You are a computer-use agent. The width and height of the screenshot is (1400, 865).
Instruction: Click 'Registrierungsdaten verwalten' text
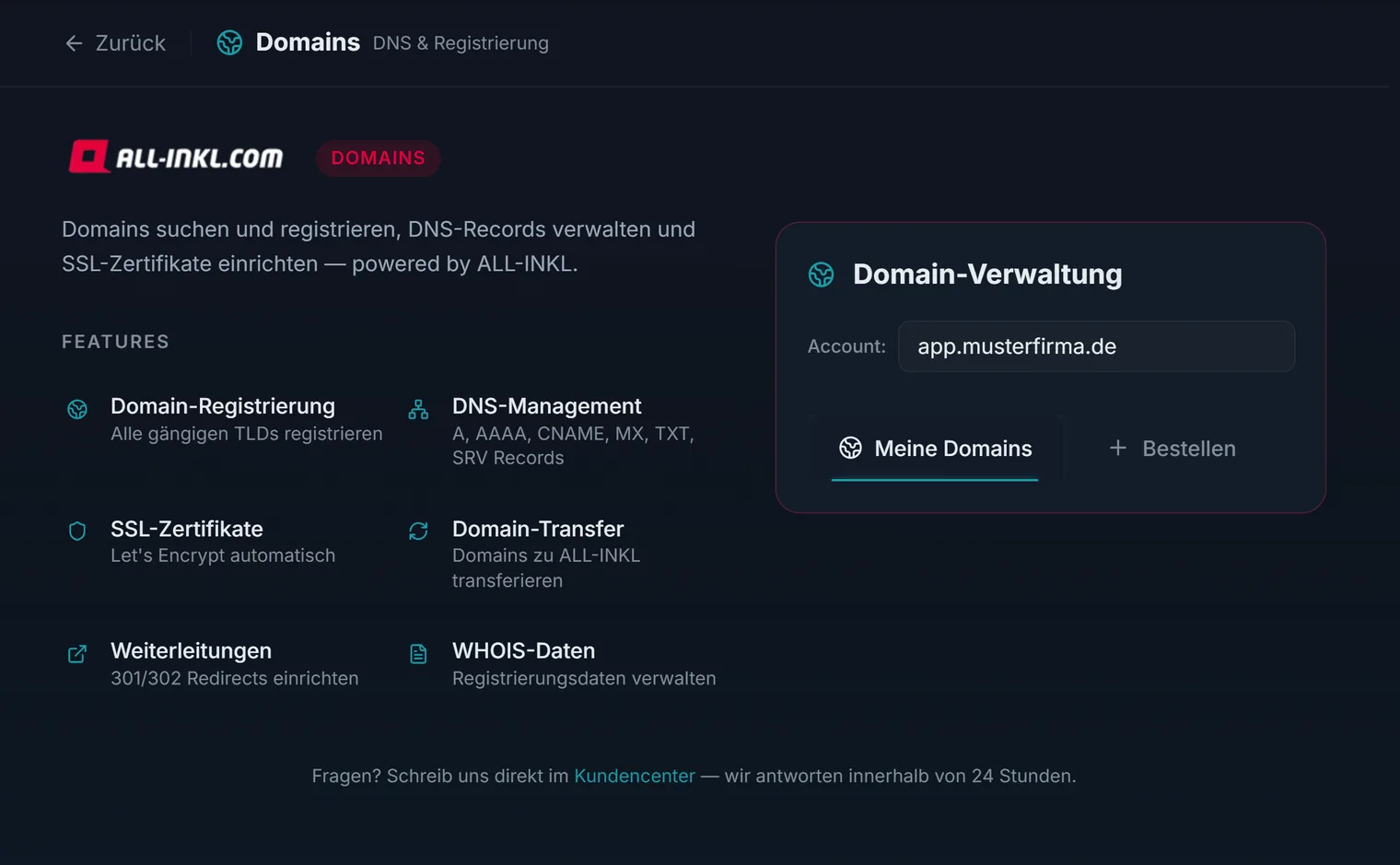pyautogui.click(x=584, y=678)
